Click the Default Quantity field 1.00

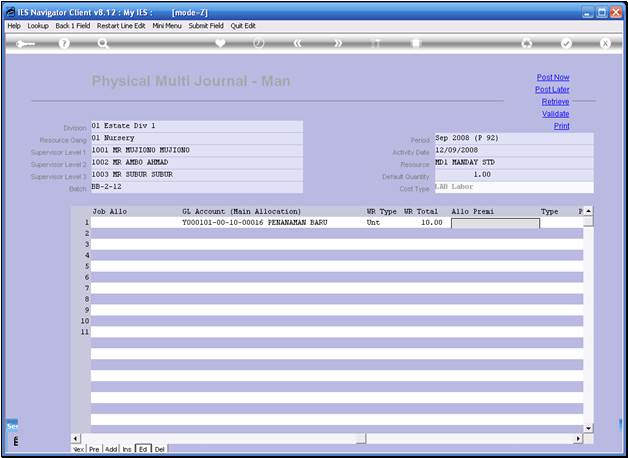pos(514,175)
